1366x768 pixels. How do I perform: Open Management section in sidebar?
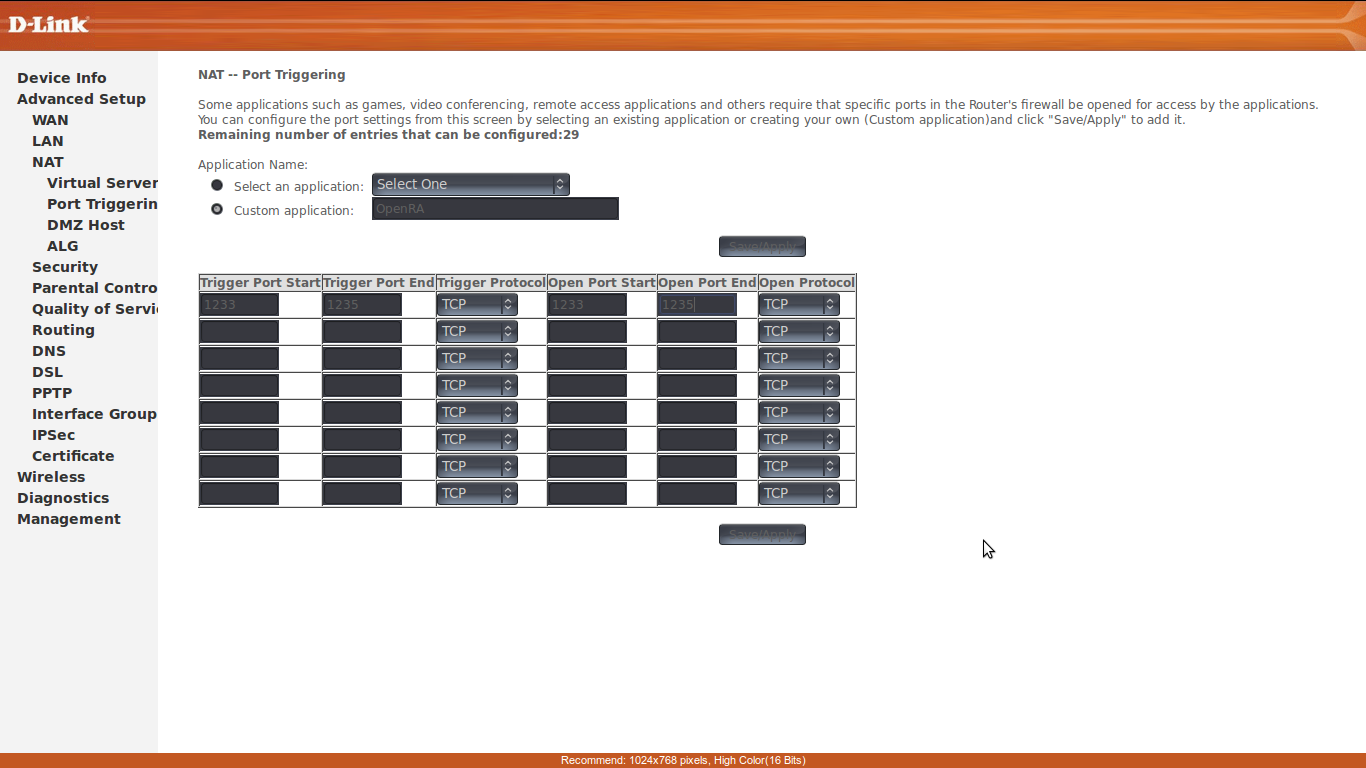[x=69, y=519]
